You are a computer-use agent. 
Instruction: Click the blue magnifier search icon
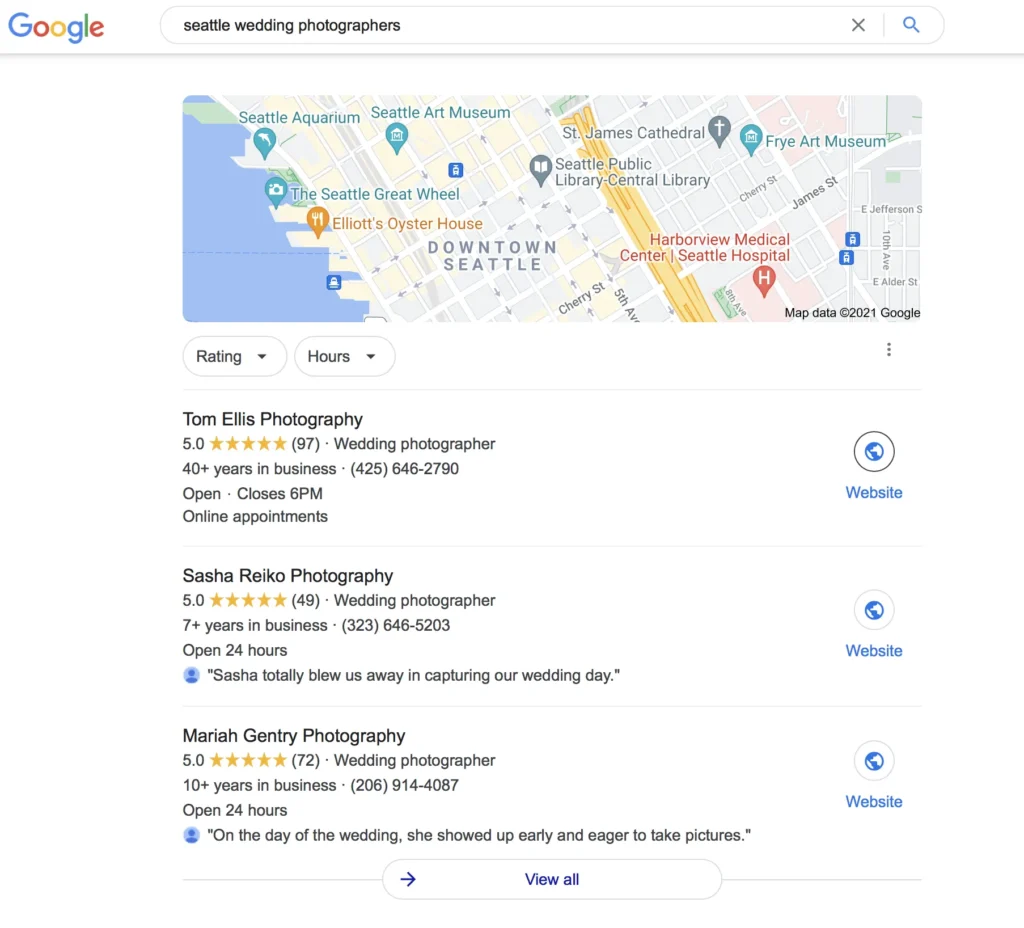[x=911, y=25]
